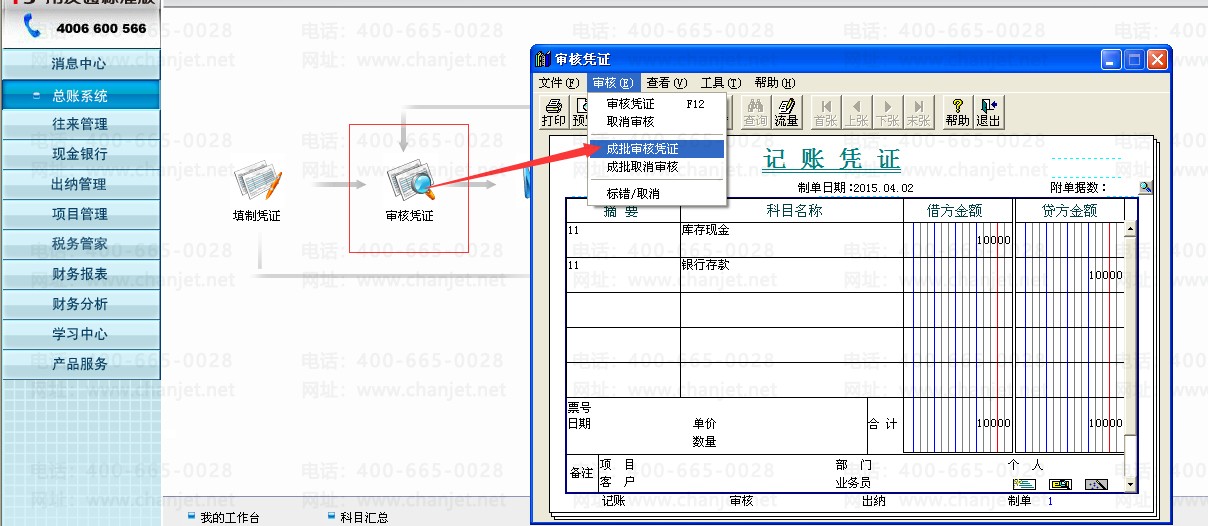This screenshot has width=1208, height=526.
Task: Open 产品服务 in the sidebar
Action: click(x=80, y=364)
